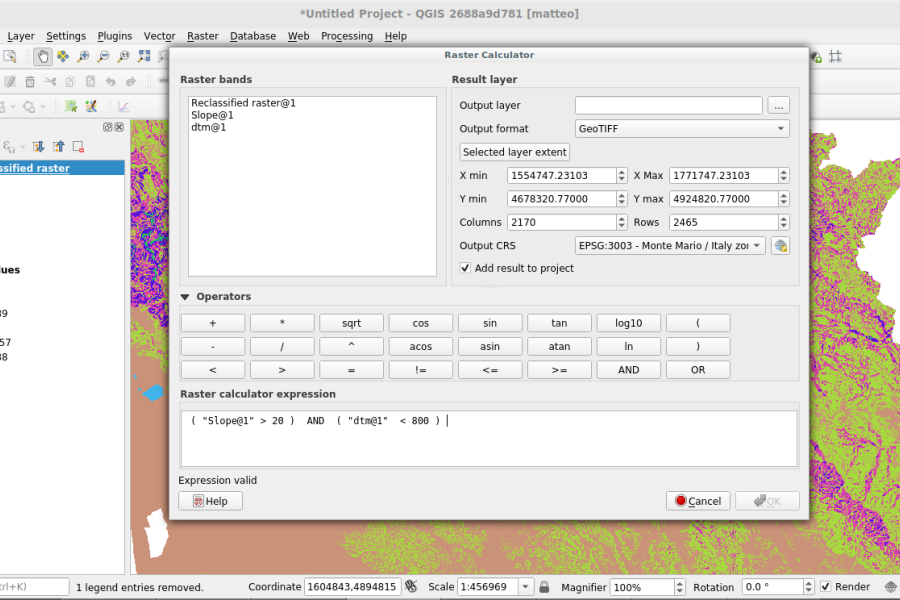The height and width of the screenshot is (600, 900).
Task: Click the Undo icon in the toolbar
Action: [x=111, y=82]
